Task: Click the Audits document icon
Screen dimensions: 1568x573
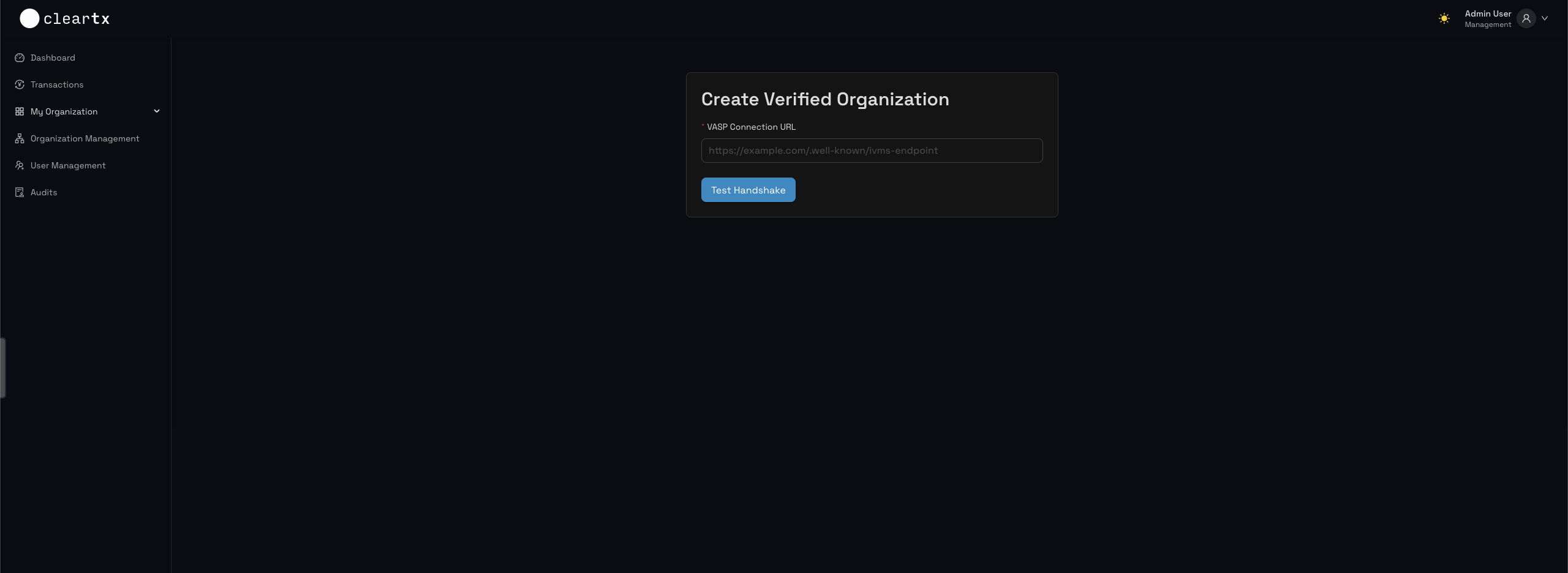Action: click(x=20, y=192)
